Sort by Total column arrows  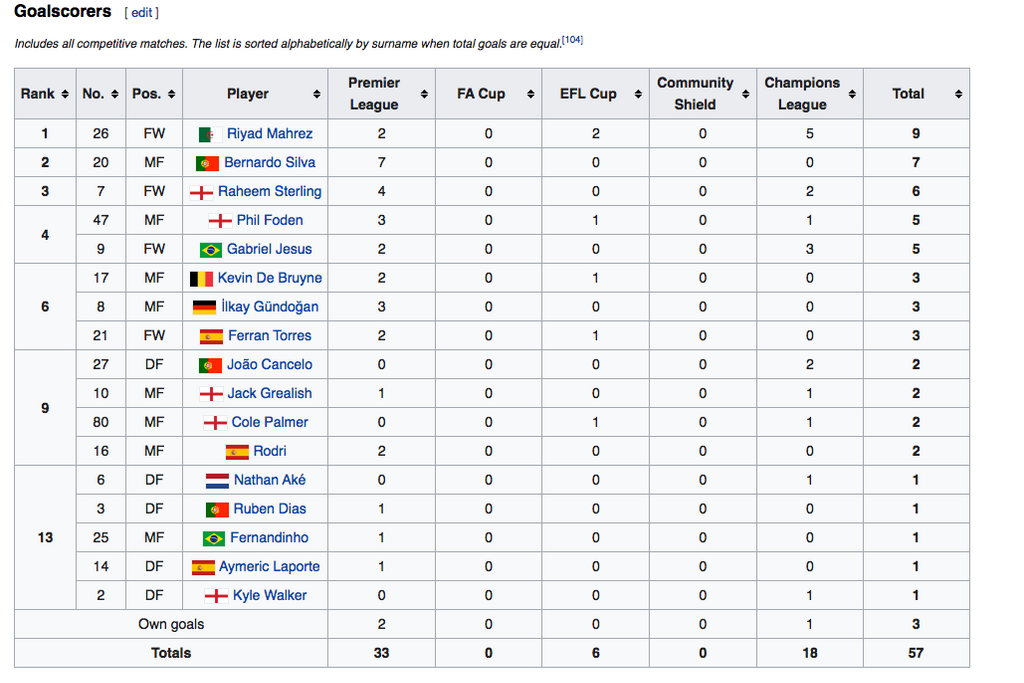958,94
